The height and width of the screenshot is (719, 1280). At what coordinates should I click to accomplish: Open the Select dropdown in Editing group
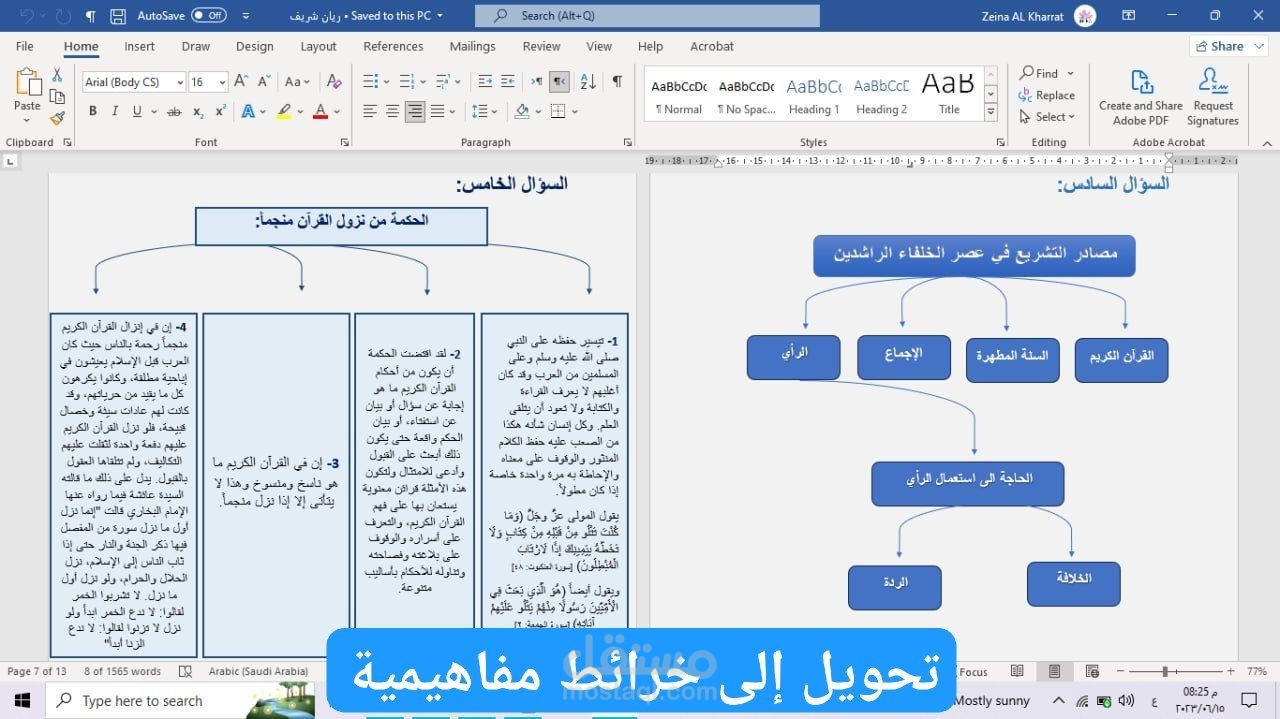1047,117
